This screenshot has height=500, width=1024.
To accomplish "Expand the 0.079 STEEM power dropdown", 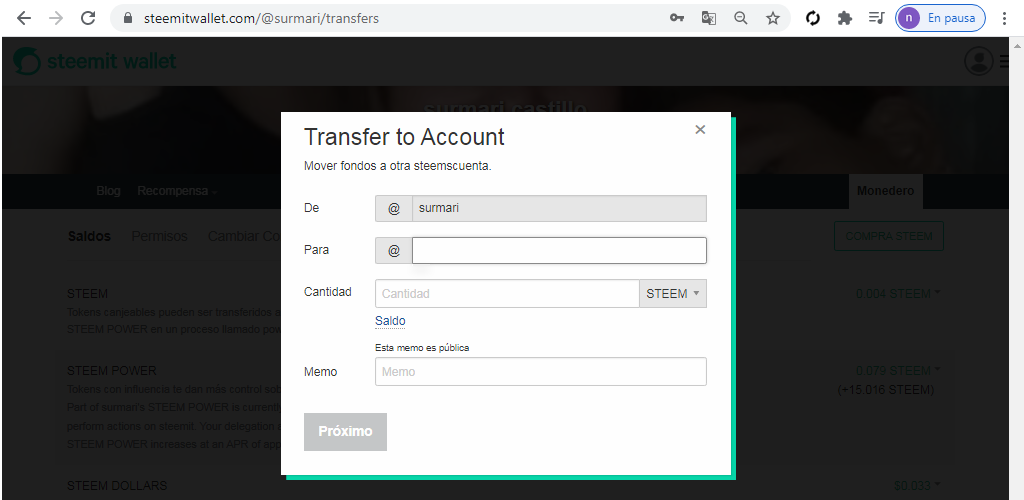I will (x=898, y=371).
